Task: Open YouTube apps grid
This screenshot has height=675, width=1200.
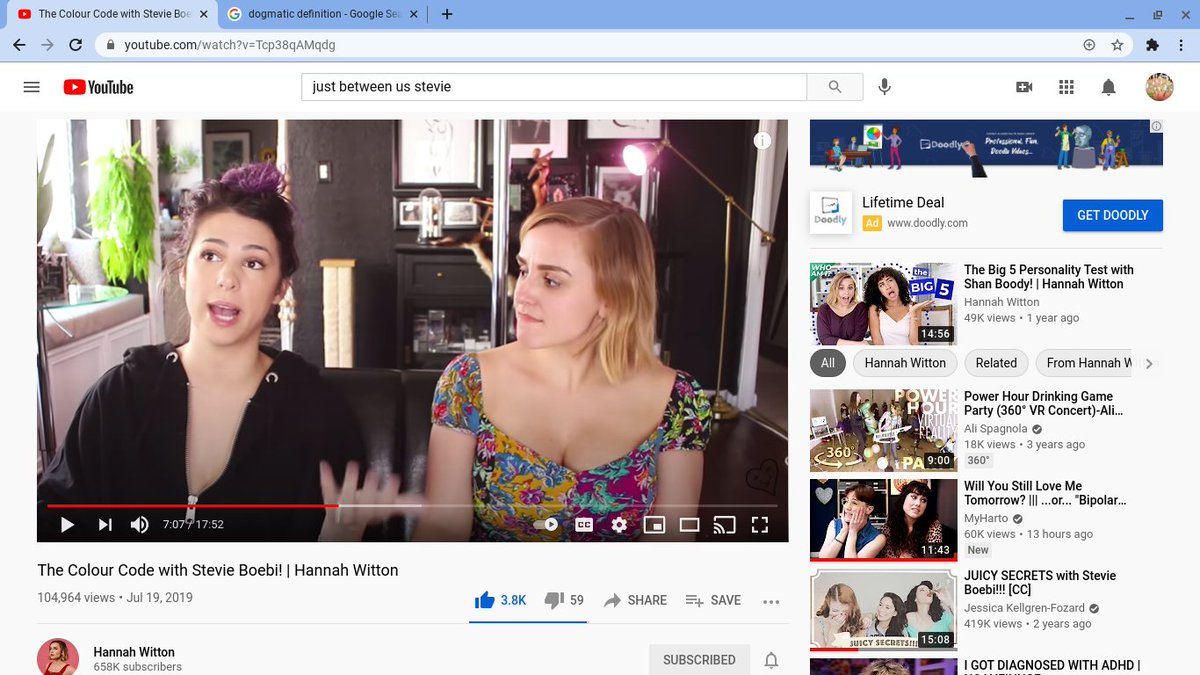Action: [1066, 87]
